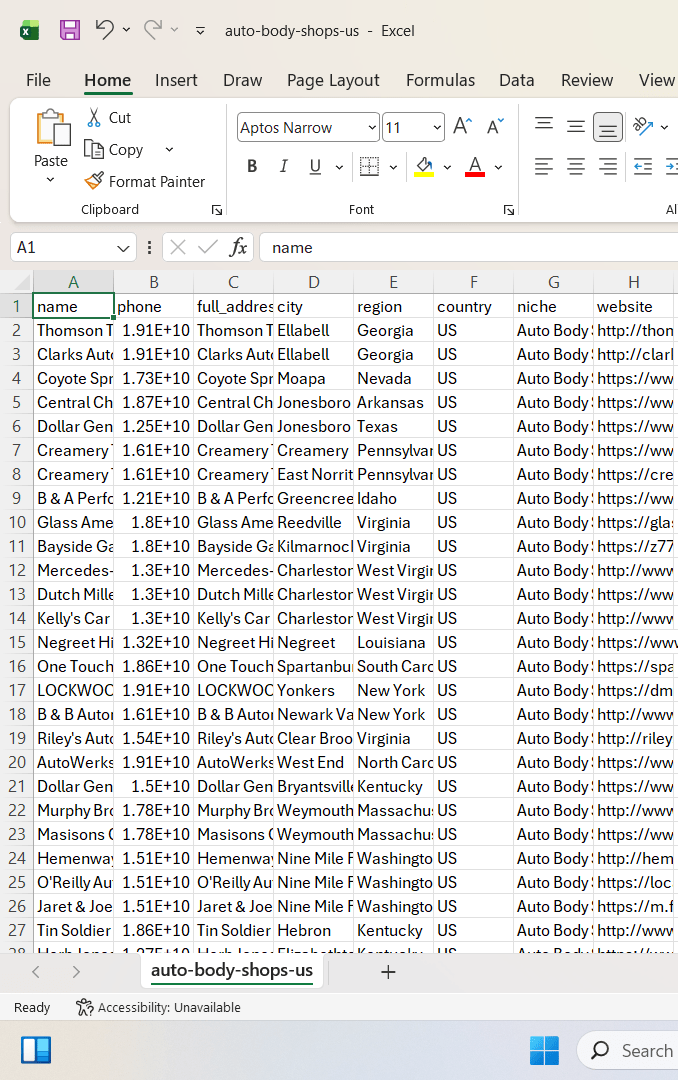Select column G header
Image resolution: width=678 pixels, height=1080 pixels.
point(553,282)
